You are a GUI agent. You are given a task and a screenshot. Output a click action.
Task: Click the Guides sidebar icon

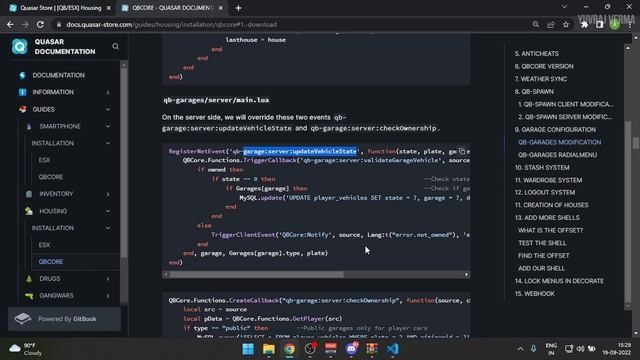click(22, 109)
